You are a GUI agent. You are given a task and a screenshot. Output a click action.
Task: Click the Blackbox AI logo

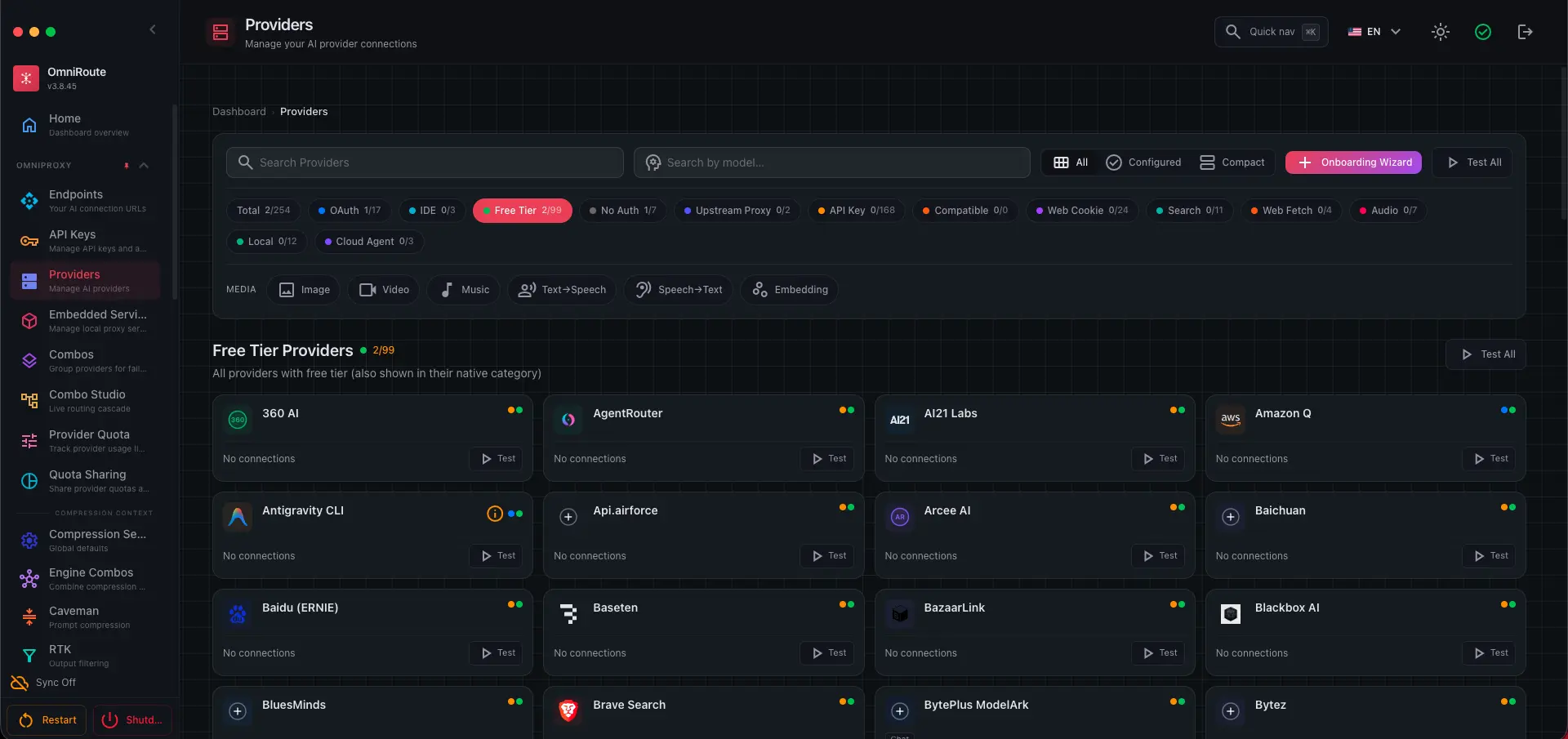[x=1231, y=614]
